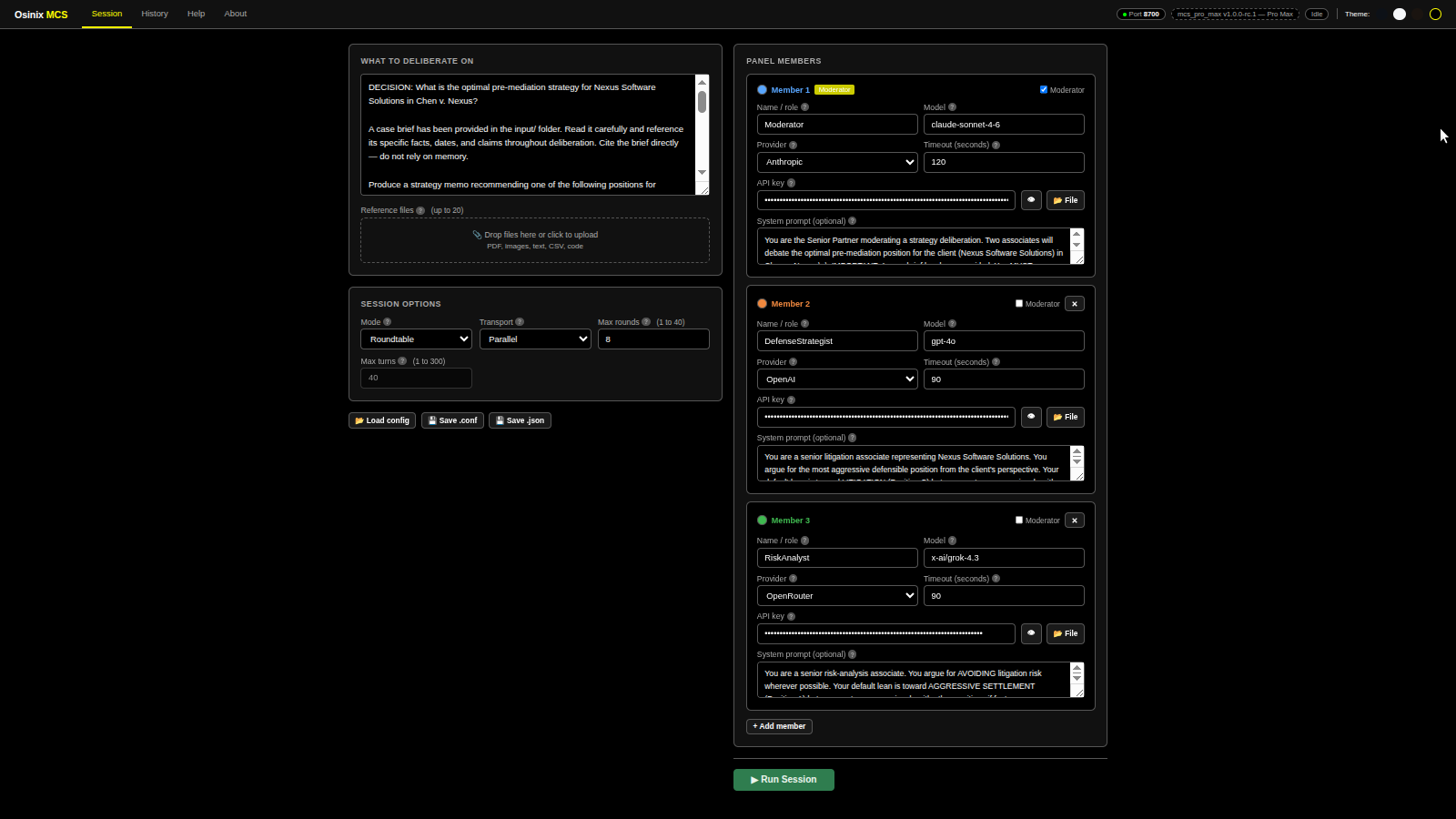Click Member 1 Model field claude-sonnet-4-6
1456x819 pixels.
1004,125
